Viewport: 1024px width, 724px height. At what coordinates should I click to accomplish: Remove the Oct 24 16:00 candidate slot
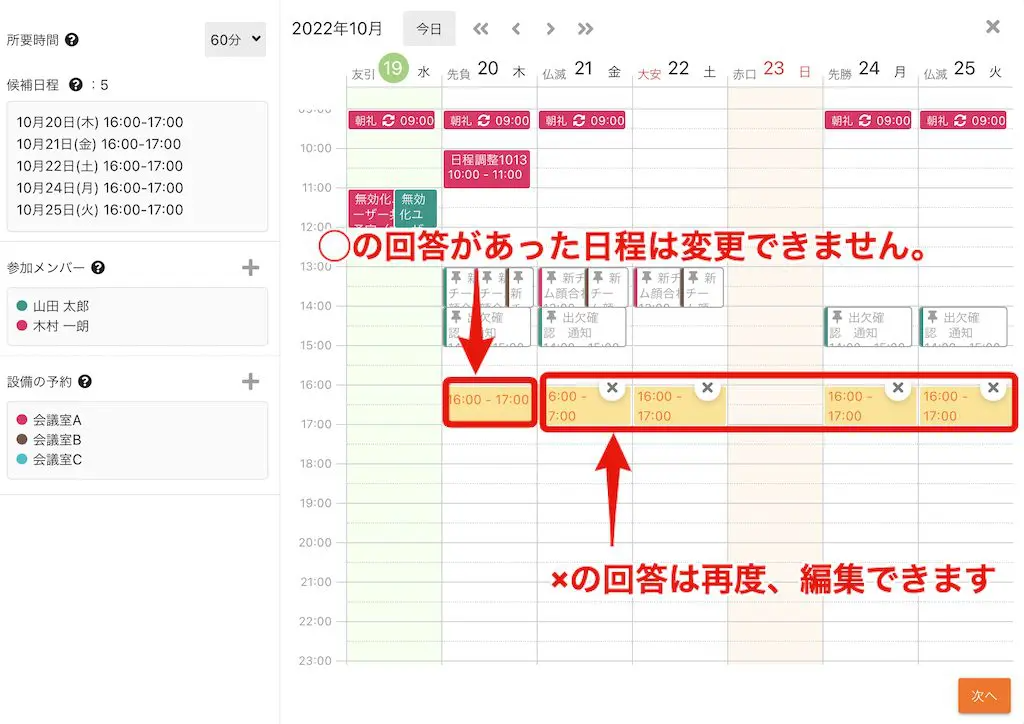(x=898, y=388)
